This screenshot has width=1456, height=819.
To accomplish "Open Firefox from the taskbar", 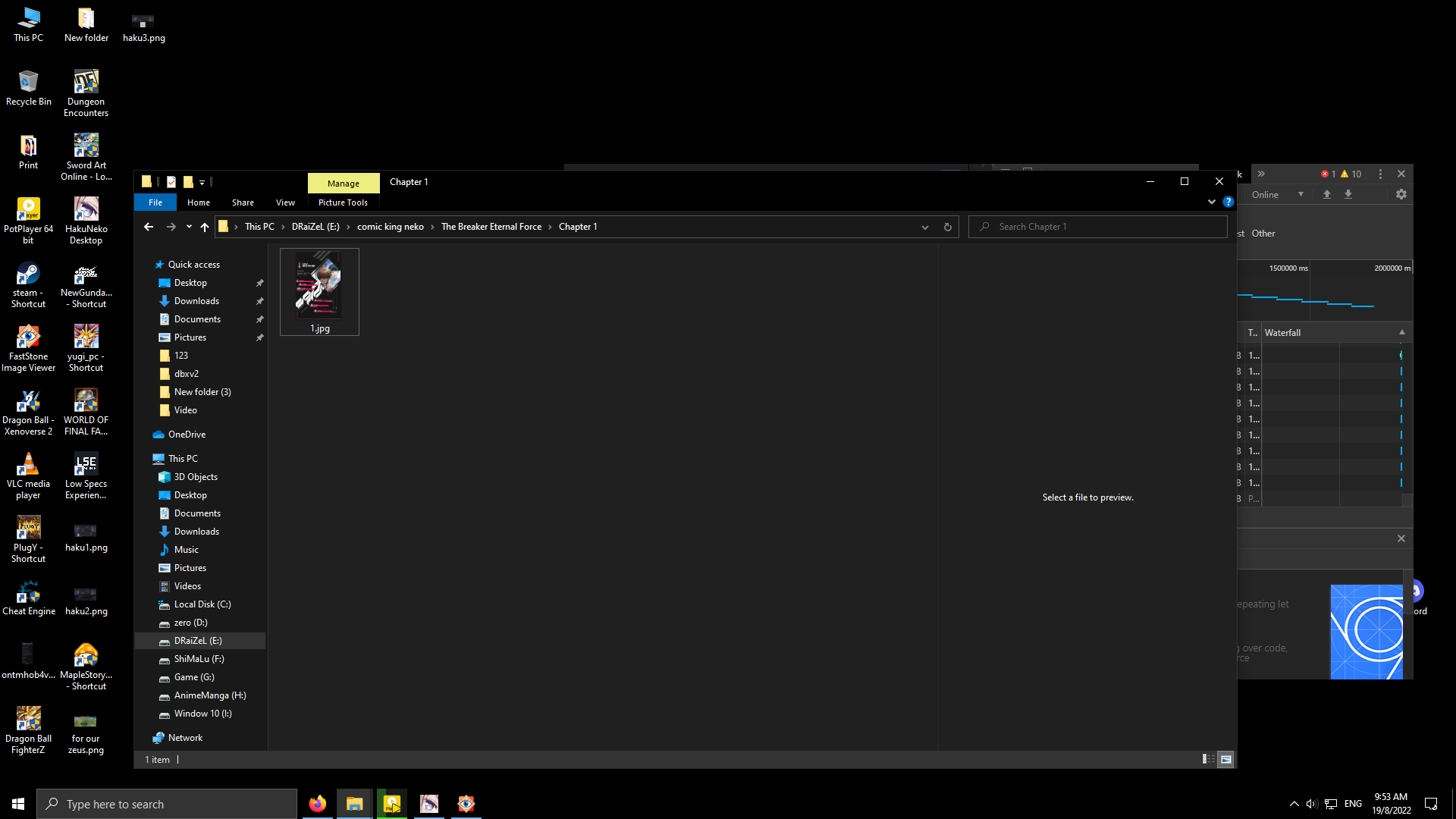I will (x=317, y=804).
